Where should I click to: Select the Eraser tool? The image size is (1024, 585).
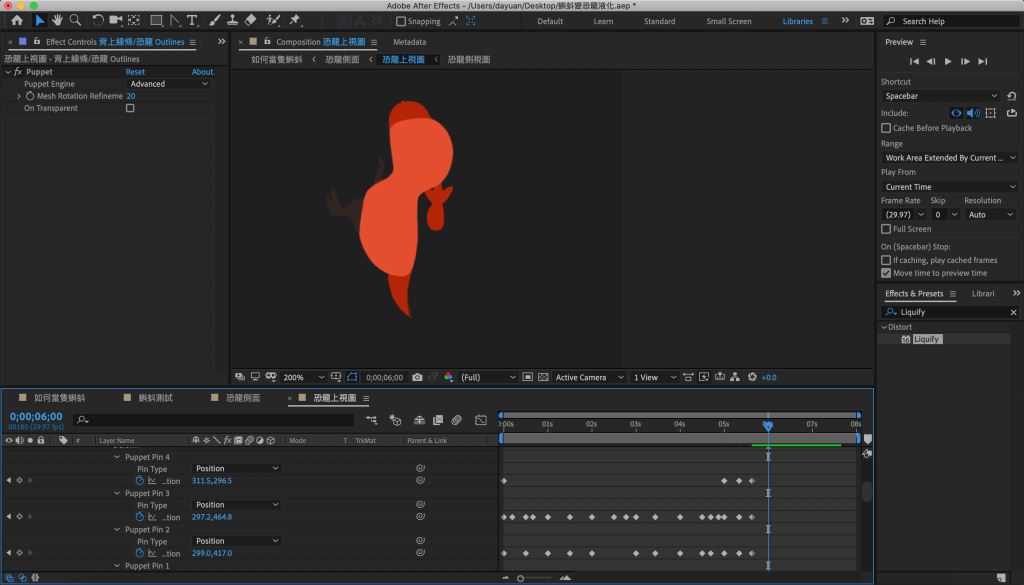tap(251, 20)
